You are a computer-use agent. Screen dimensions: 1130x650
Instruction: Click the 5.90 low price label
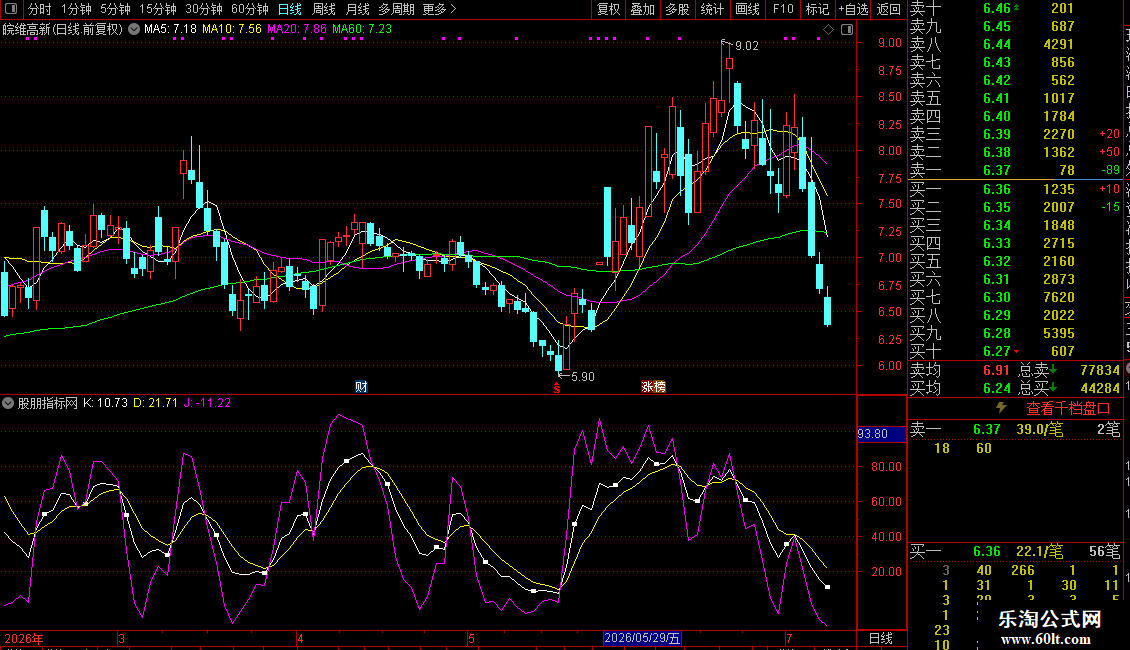(x=582, y=377)
